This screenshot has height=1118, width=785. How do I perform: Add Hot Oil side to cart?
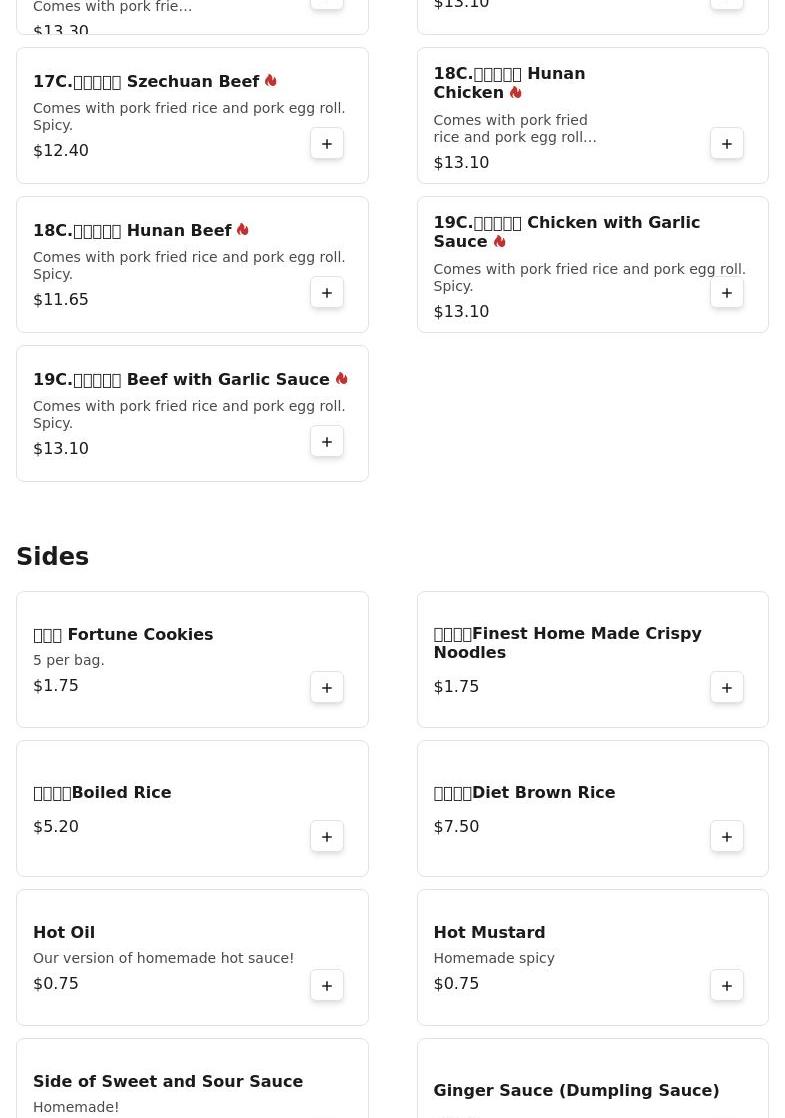[327, 986]
